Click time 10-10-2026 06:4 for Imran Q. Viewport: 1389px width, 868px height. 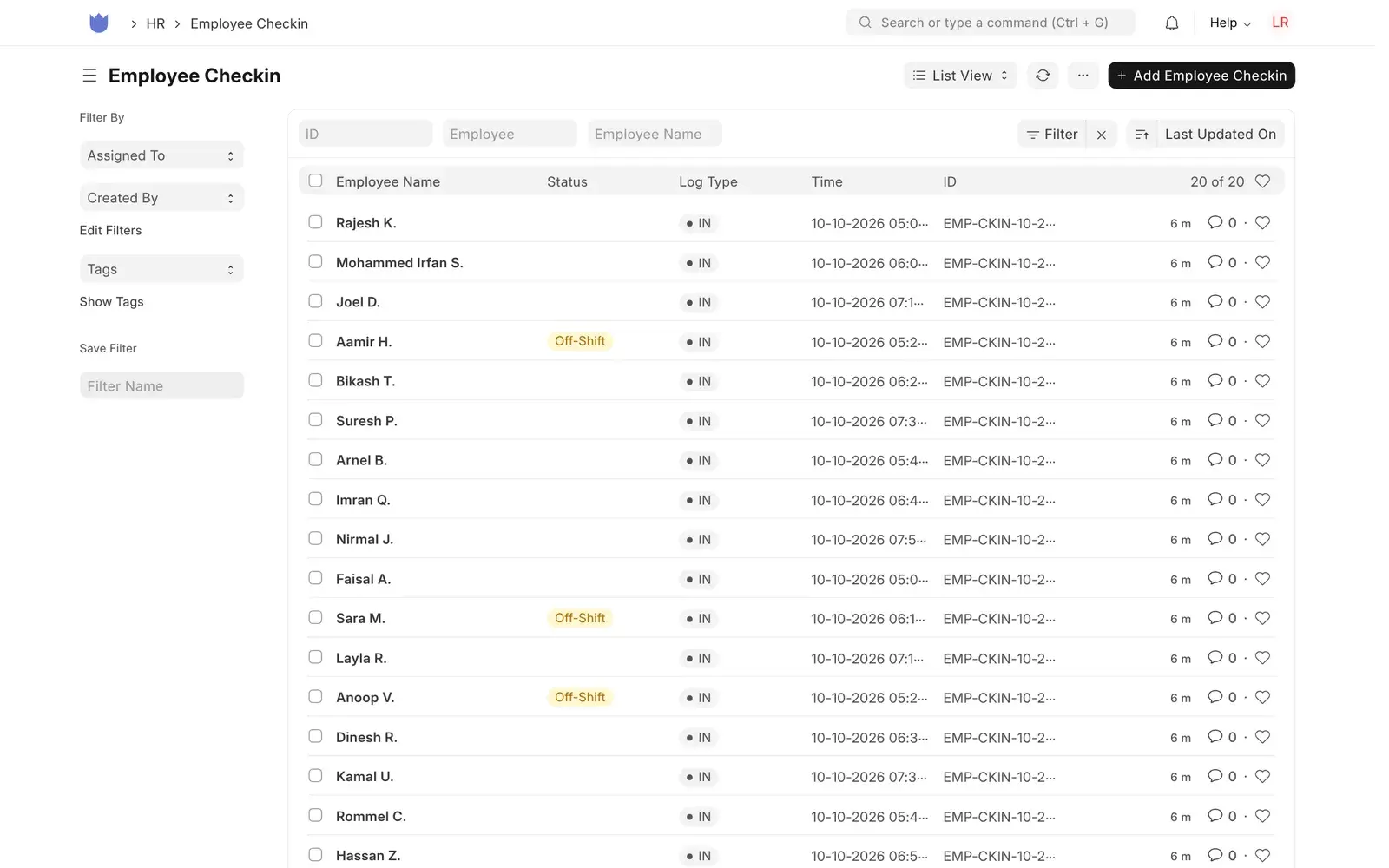pos(870,501)
